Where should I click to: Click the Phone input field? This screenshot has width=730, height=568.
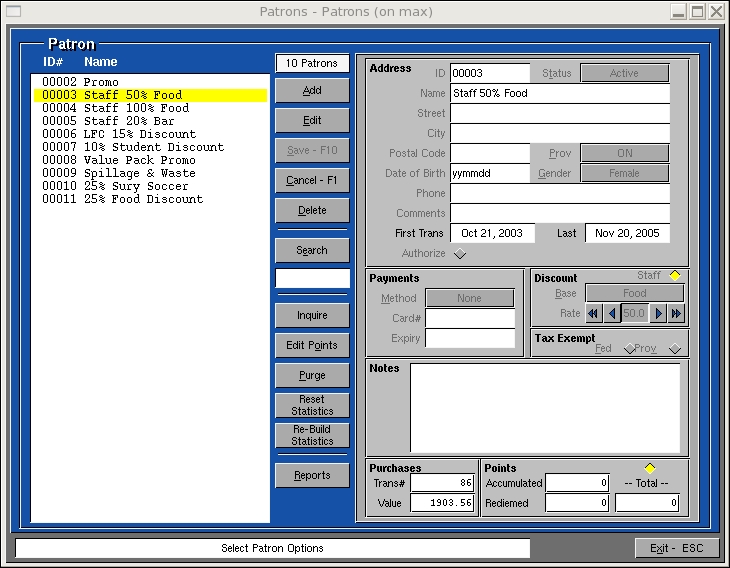pyautogui.click(x=560, y=193)
